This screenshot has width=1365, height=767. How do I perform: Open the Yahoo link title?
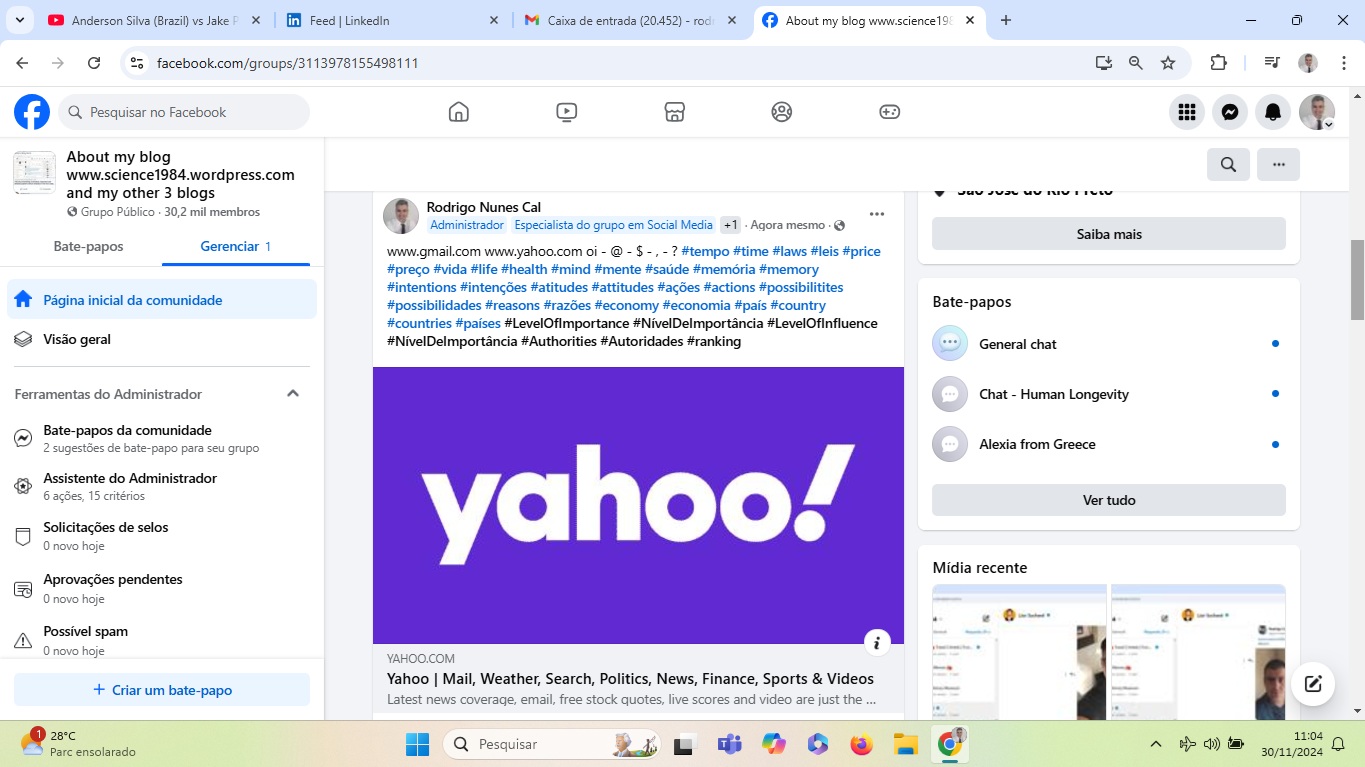pos(630,679)
